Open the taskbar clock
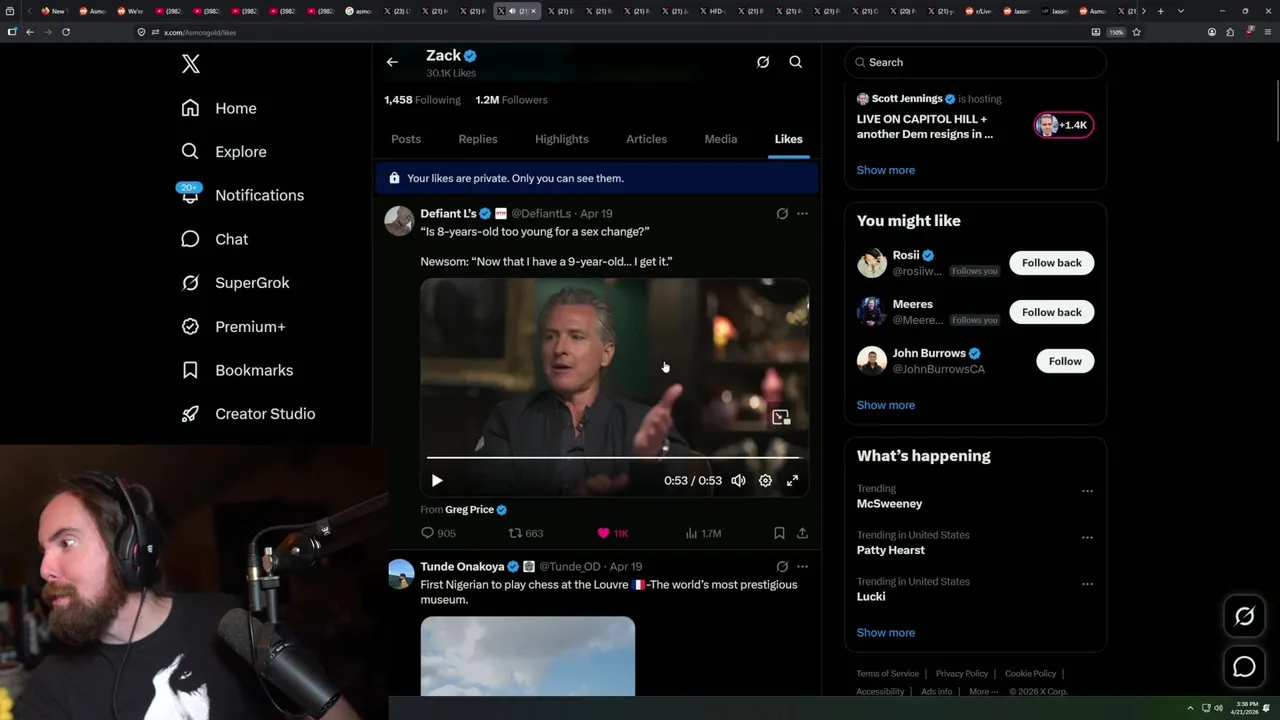 1245,708
